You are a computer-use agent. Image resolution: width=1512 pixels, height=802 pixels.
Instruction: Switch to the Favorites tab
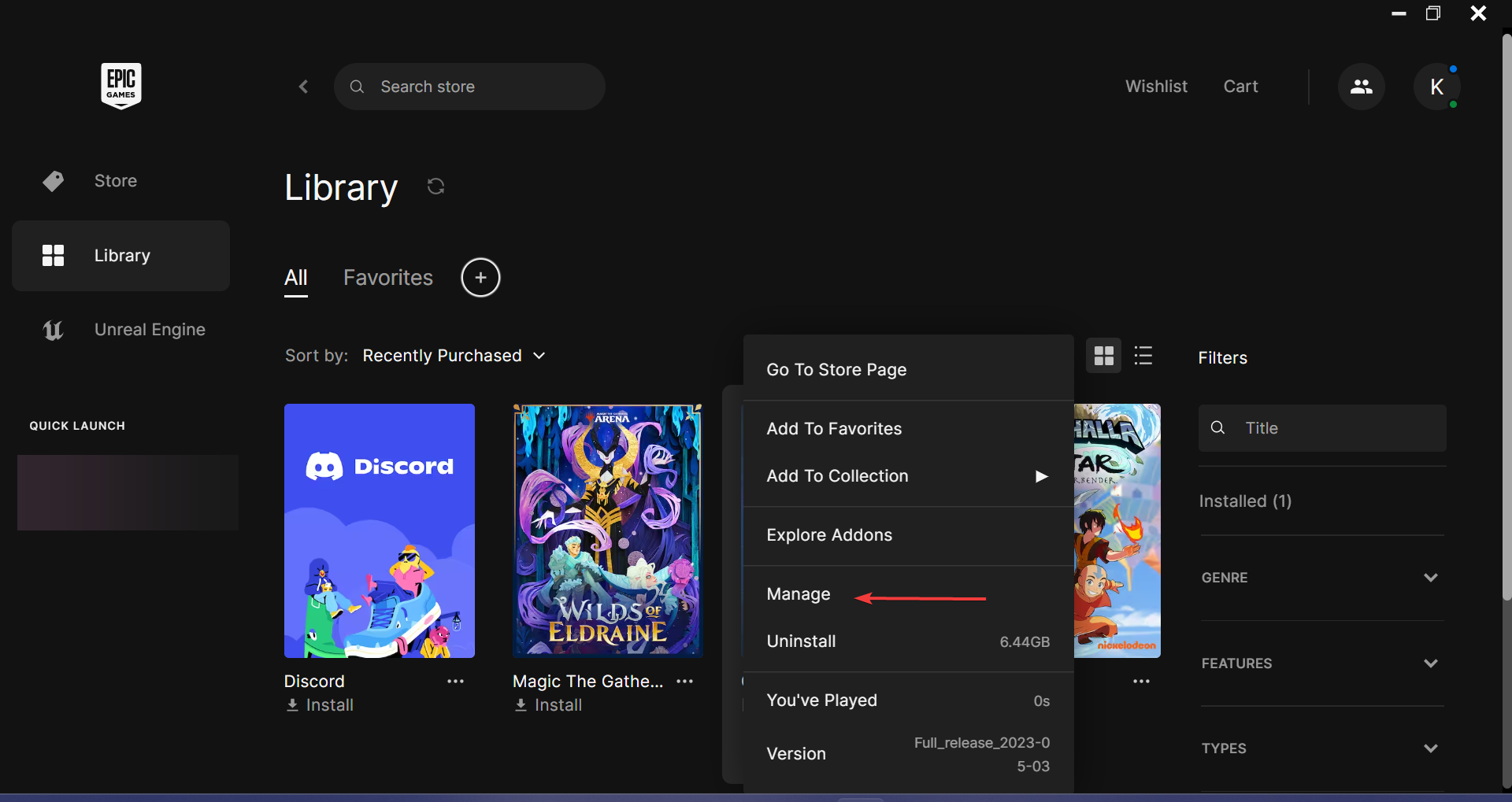click(387, 277)
